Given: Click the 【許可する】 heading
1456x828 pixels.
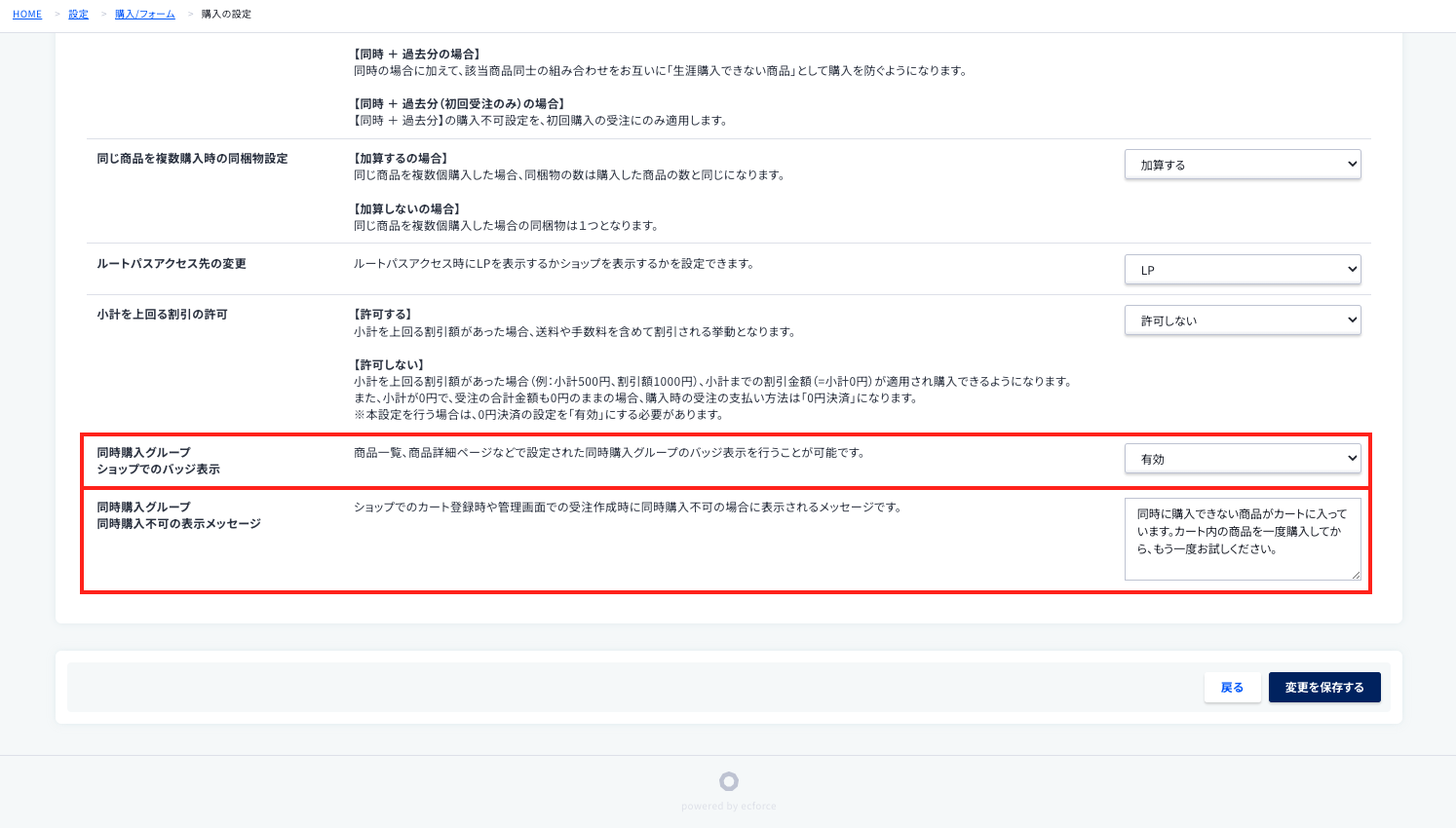Looking at the screenshot, I should pos(383,315).
